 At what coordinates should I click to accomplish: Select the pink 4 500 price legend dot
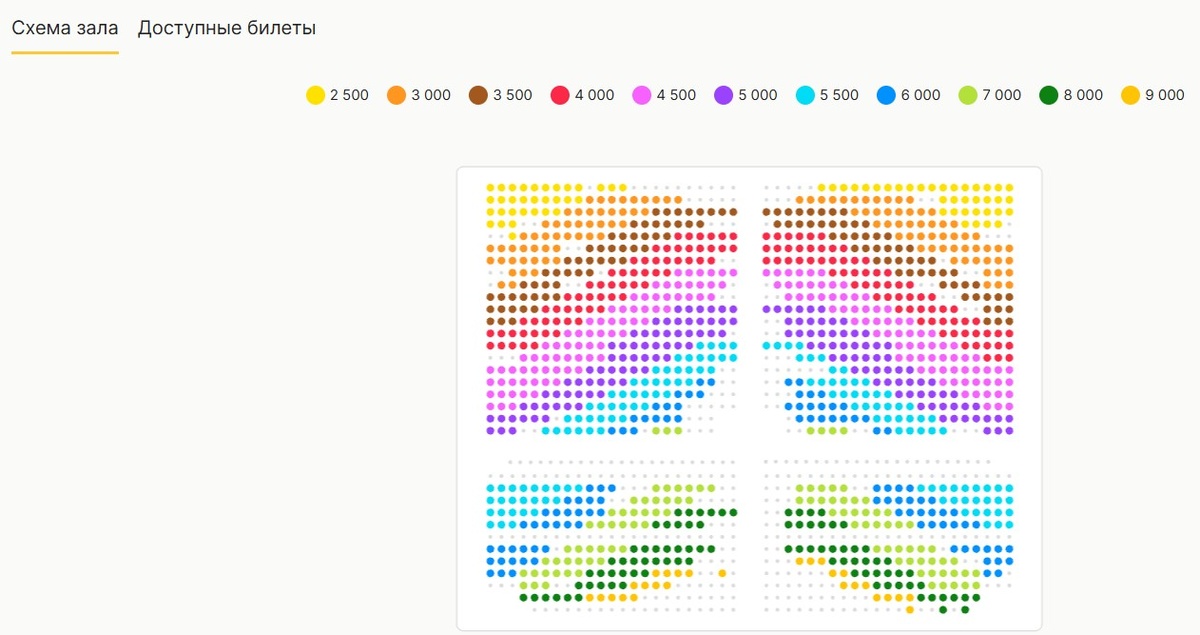tap(642, 95)
